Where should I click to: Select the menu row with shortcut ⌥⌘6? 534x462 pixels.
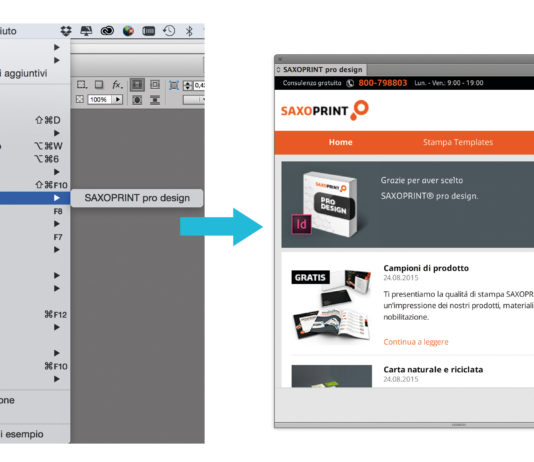pyautogui.click(x=35, y=159)
